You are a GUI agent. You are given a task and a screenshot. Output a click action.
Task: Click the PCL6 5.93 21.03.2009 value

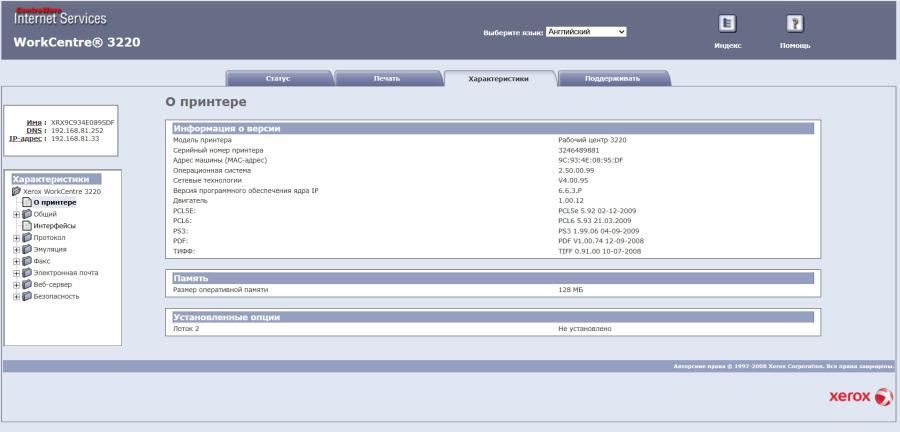[595, 221]
